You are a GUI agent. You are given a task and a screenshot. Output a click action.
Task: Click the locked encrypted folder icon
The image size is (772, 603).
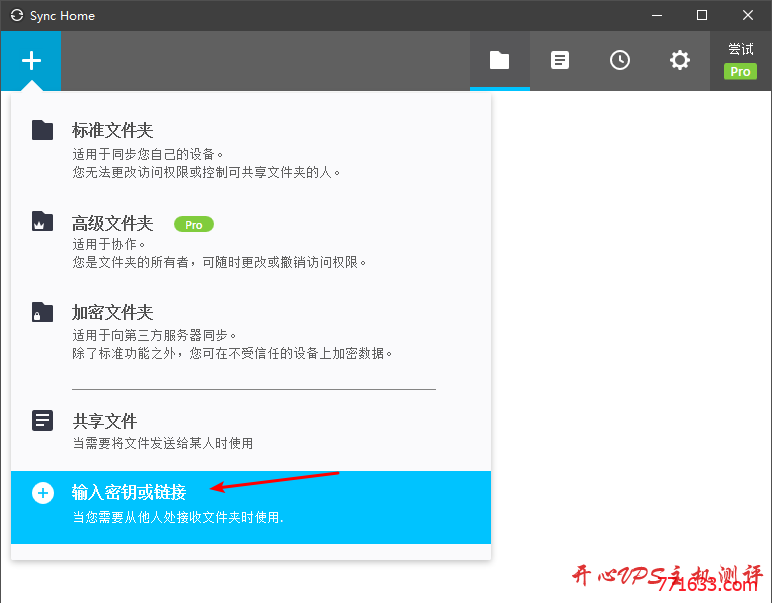(x=42, y=311)
